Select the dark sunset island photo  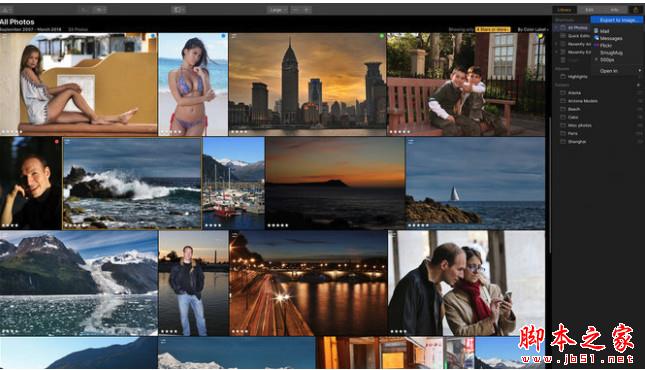click(x=335, y=184)
